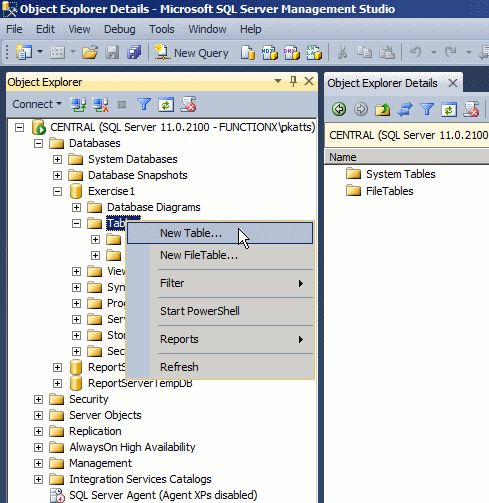Click the Disconnect icon in Object Explorer
The height and width of the screenshot is (503, 489).
pos(100,105)
